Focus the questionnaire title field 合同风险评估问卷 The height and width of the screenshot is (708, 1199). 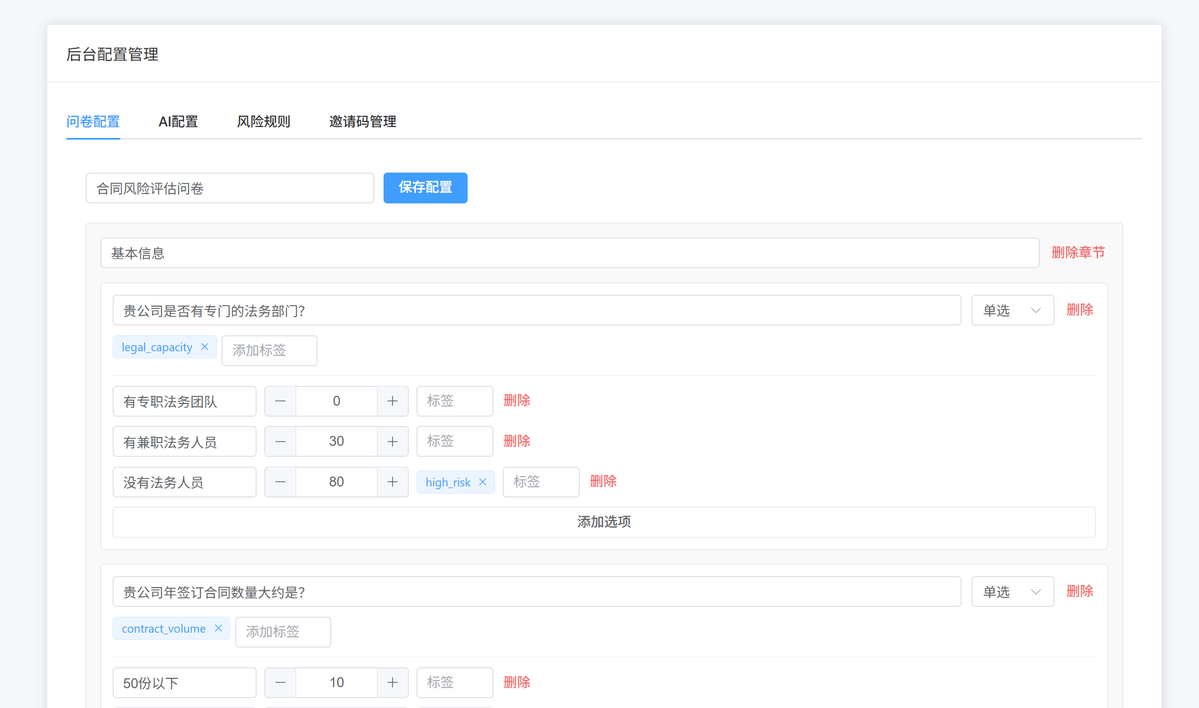(230, 188)
